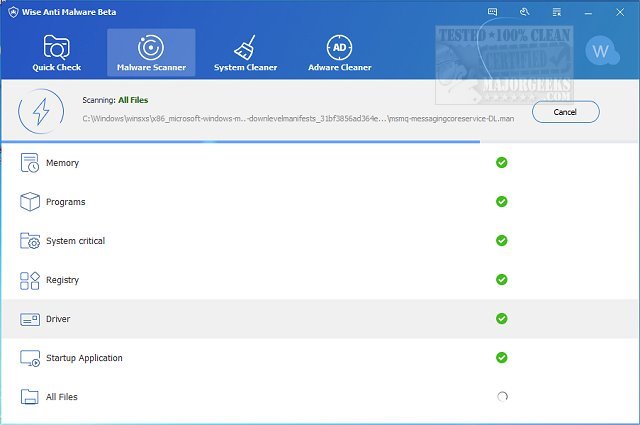Click the Driver card icon
Screen dimensions: 640x425
tap(30, 319)
